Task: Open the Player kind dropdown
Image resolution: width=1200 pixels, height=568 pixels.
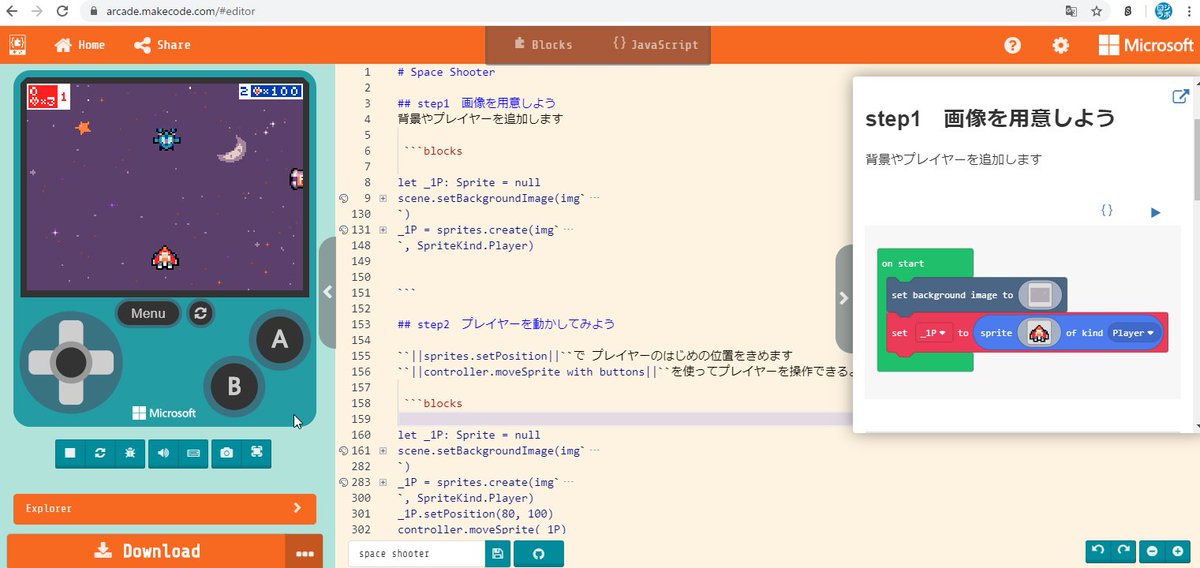Action: click(x=1133, y=333)
